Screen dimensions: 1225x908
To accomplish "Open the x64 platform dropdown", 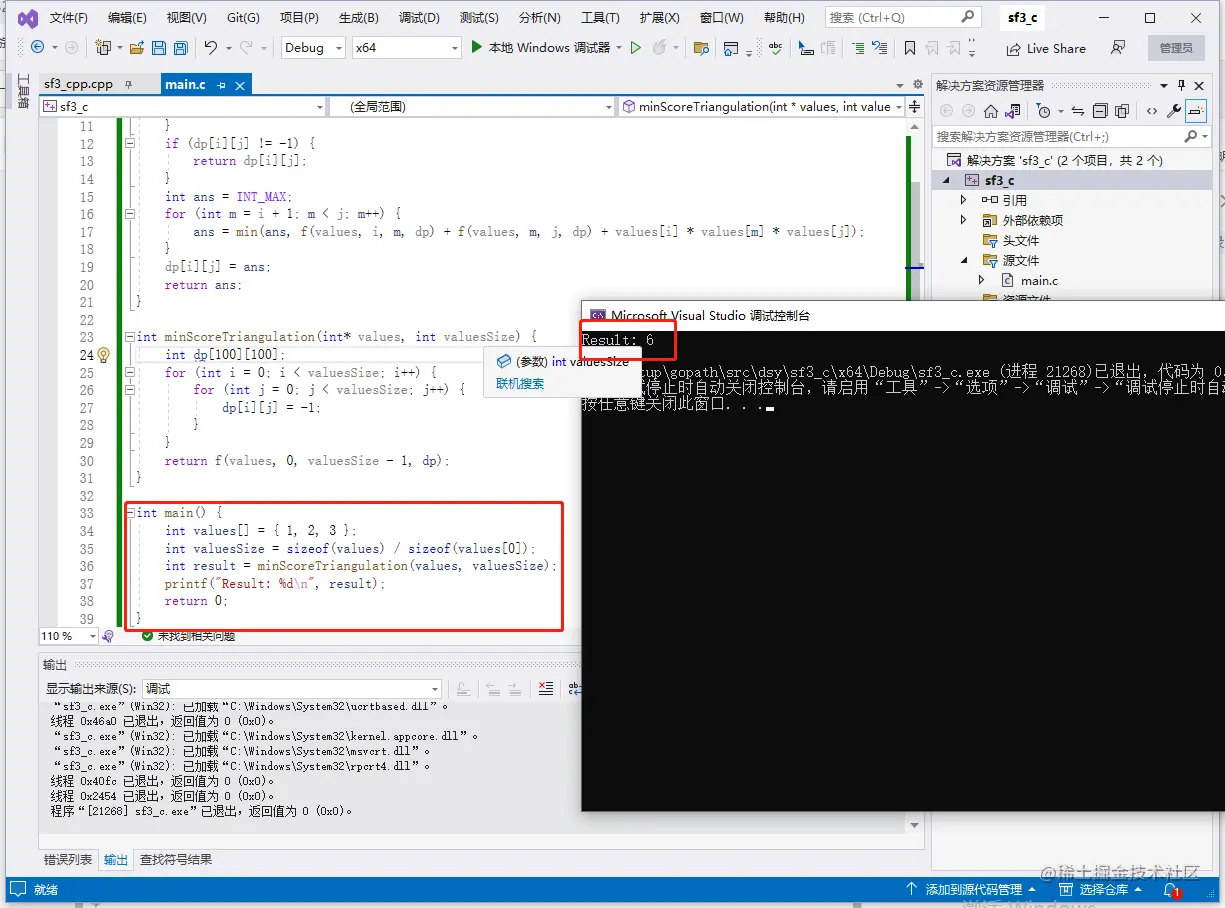I will click(x=408, y=47).
